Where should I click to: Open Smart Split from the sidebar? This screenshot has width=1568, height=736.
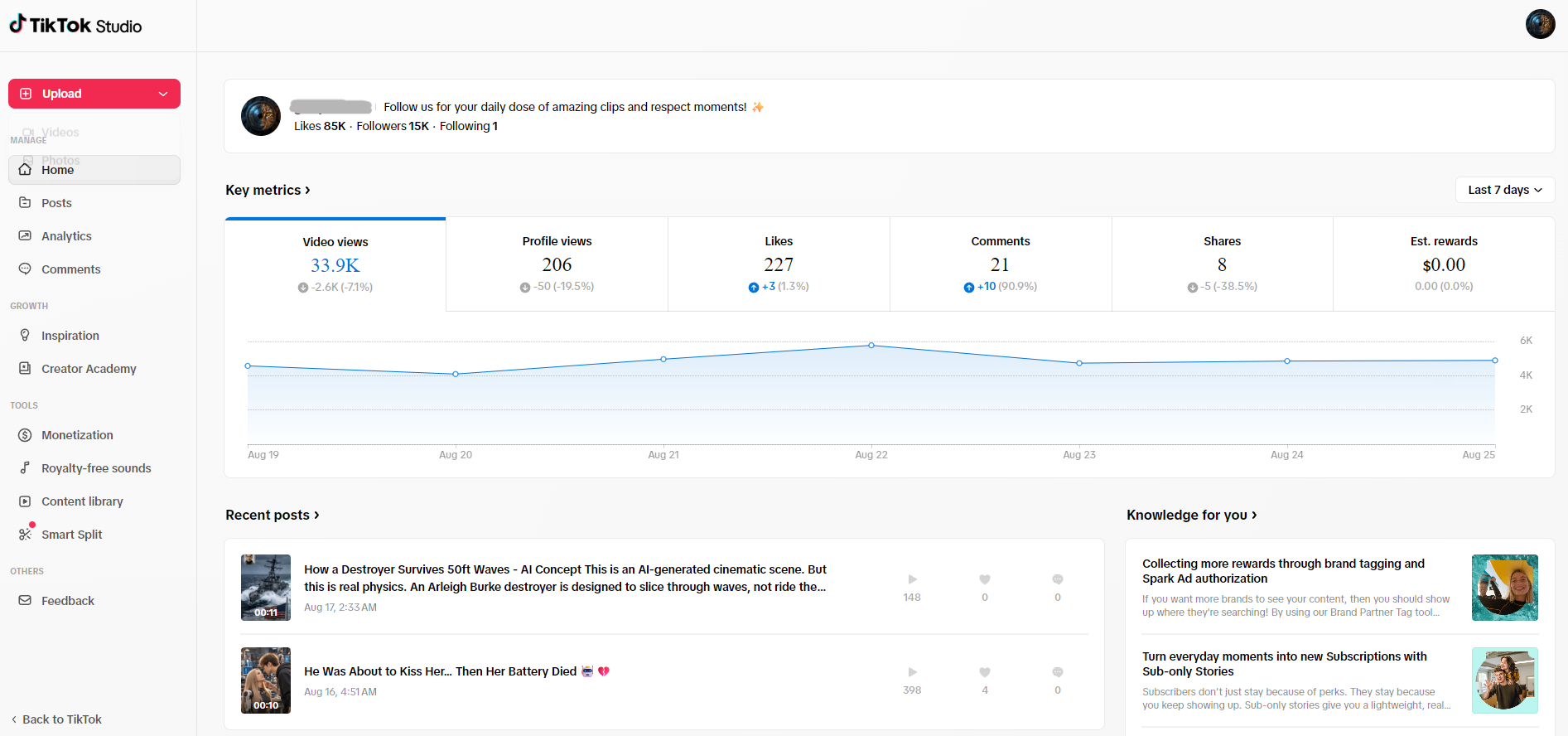[x=94, y=535]
